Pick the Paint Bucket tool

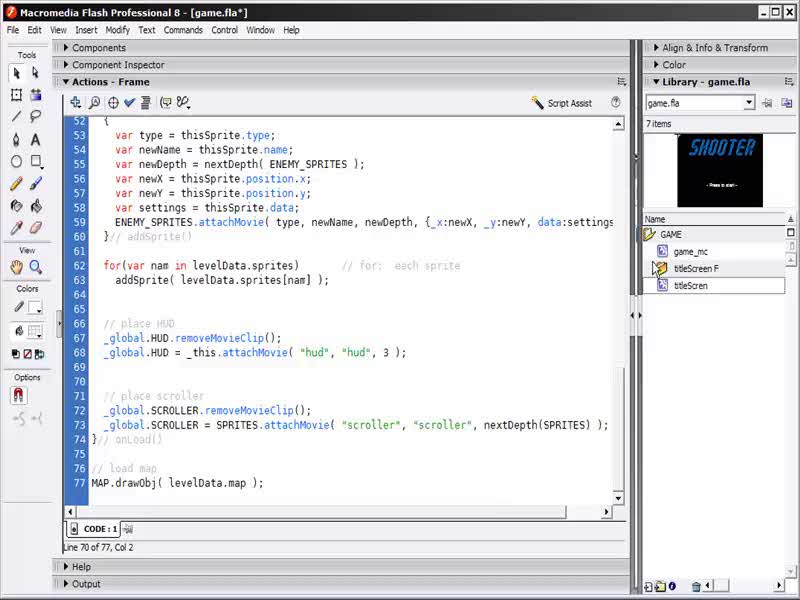(x=36, y=206)
